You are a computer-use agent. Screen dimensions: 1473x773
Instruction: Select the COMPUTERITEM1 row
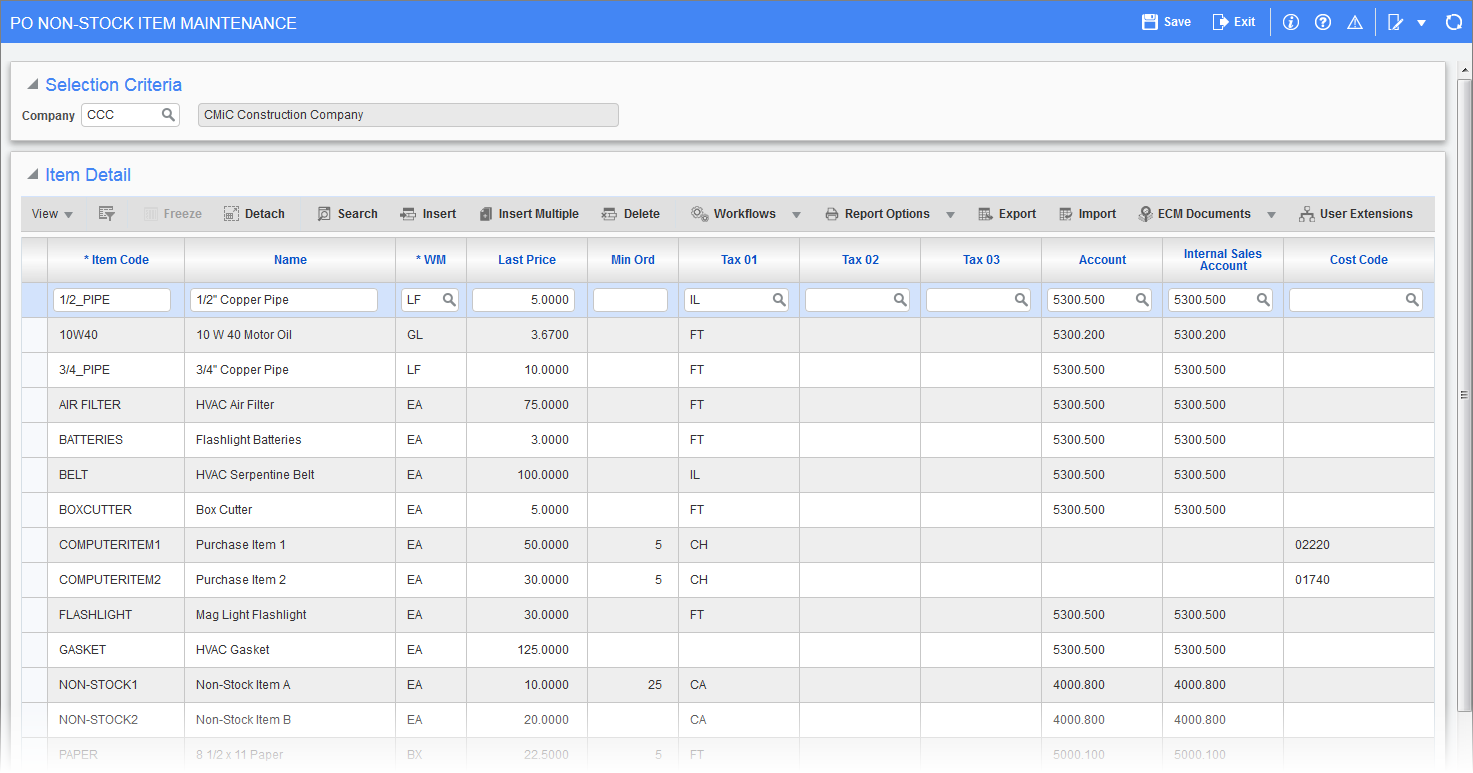(x=728, y=545)
